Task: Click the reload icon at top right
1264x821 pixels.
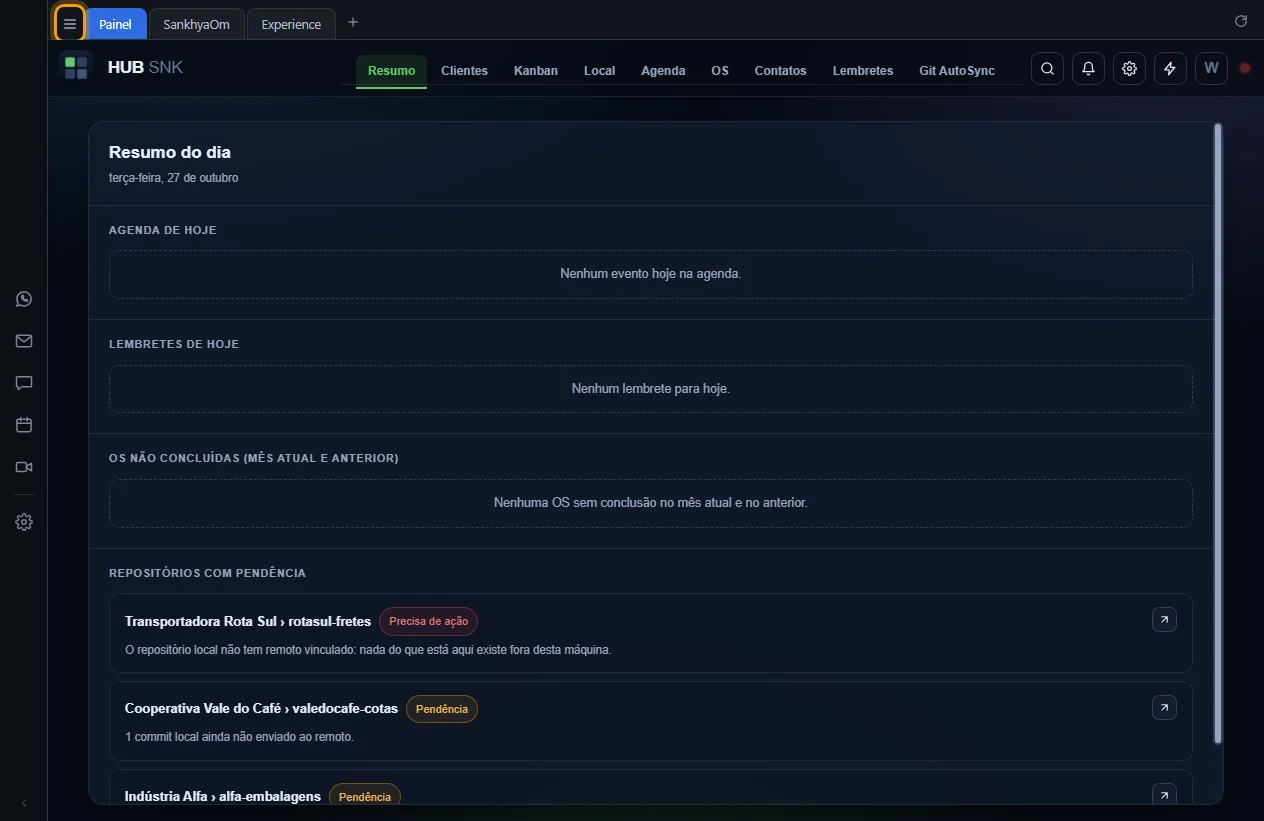Action: [x=1241, y=21]
